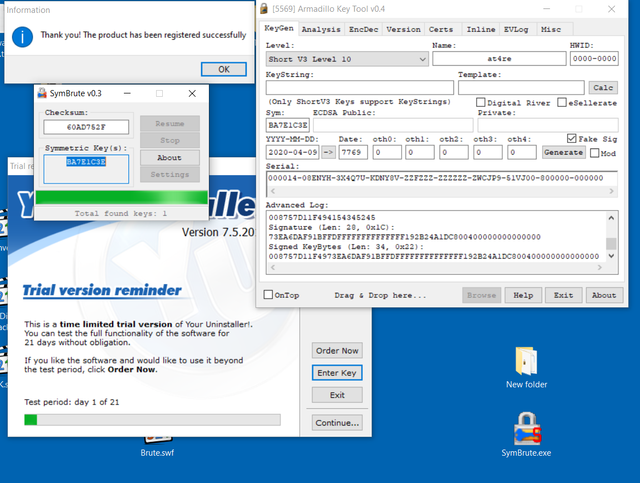Click Help in Armadillo Key Tool
Screen dimensions: 640x483
[523, 295]
